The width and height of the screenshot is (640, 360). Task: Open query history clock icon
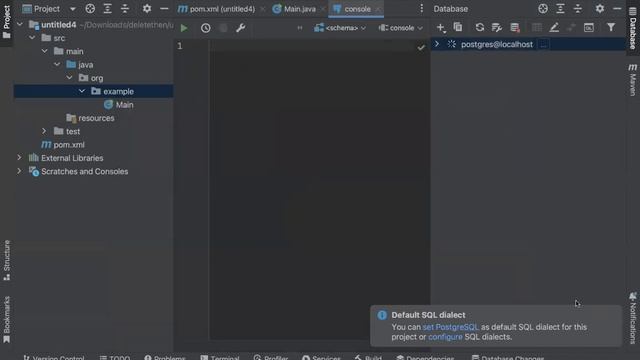tap(205, 28)
